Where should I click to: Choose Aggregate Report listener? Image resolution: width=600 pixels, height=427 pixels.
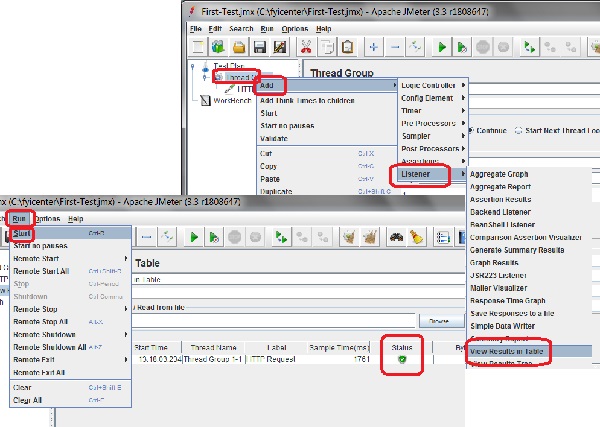[530, 187]
